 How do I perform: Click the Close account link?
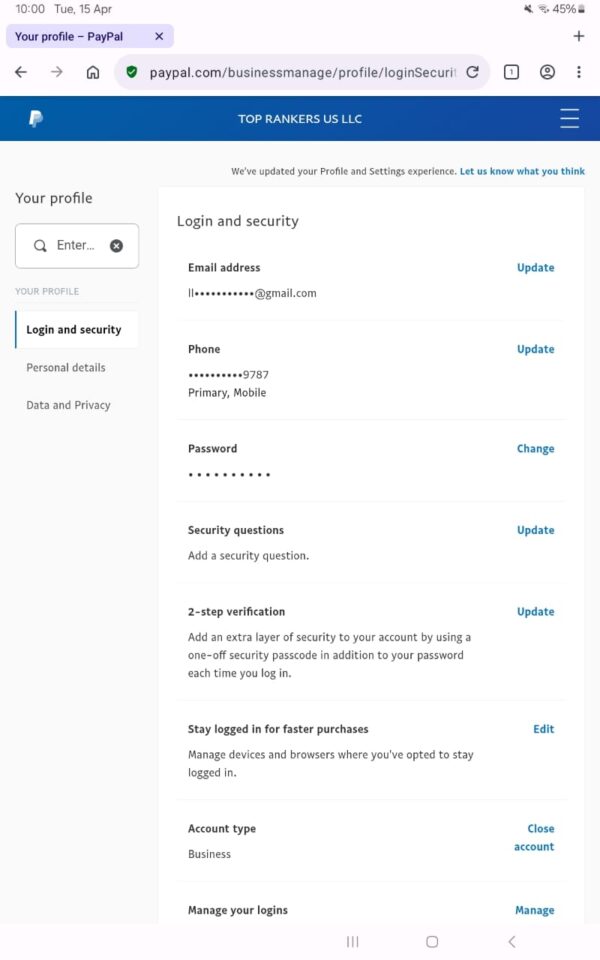click(x=538, y=838)
